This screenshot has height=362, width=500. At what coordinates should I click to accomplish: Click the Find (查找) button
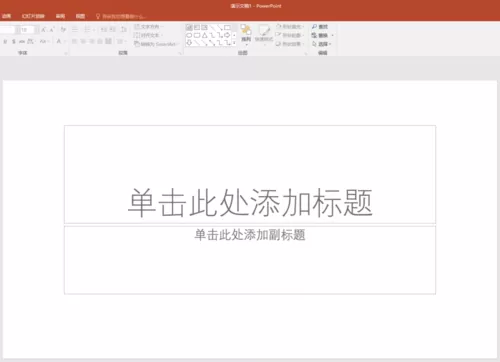tap(320, 27)
